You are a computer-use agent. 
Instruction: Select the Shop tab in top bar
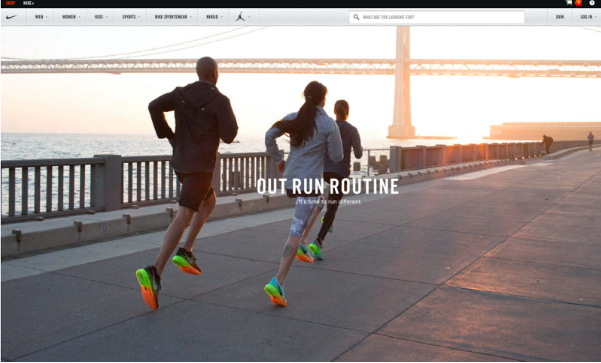point(10,3)
